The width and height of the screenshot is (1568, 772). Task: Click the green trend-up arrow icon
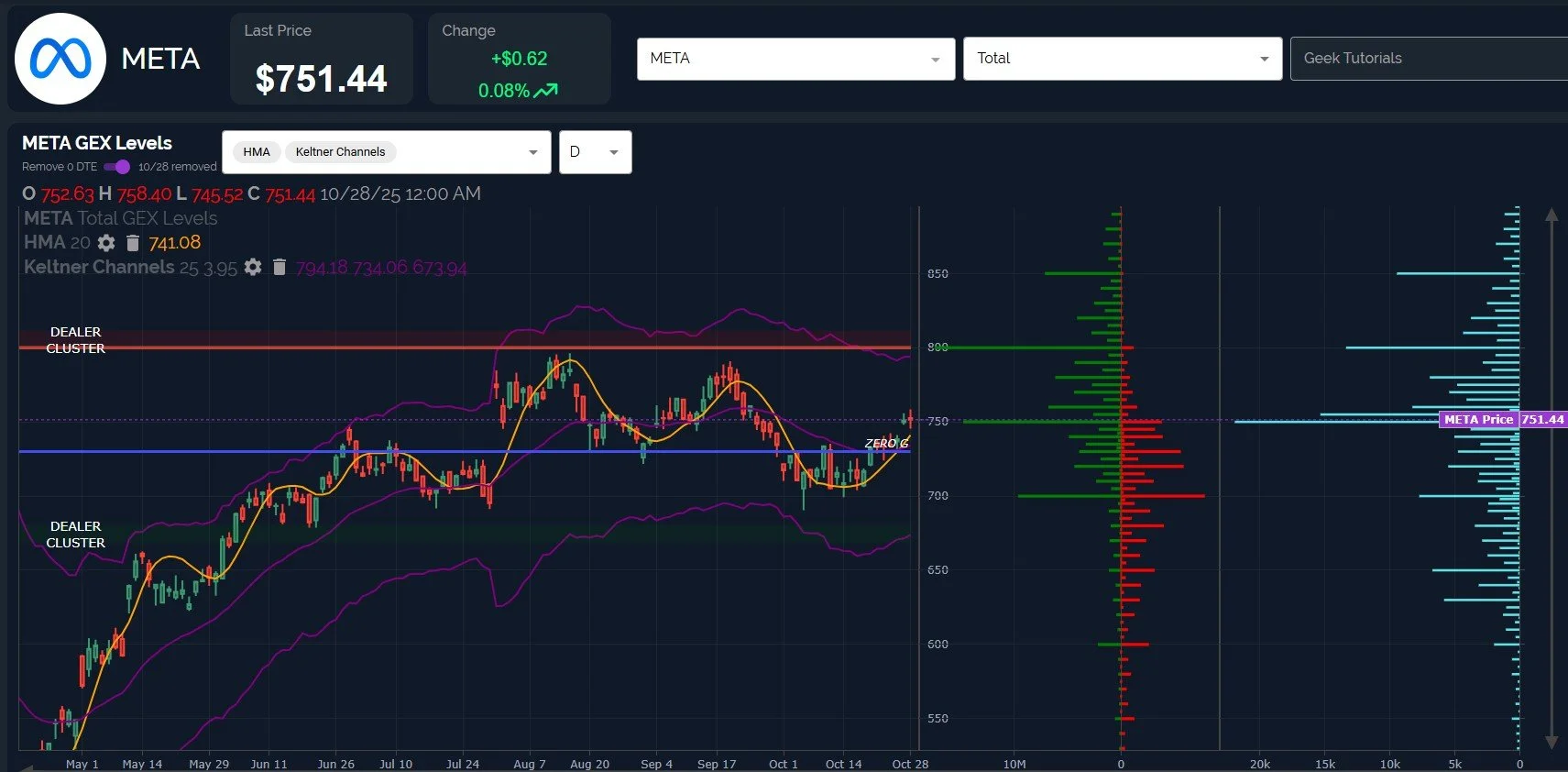pyautogui.click(x=546, y=90)
